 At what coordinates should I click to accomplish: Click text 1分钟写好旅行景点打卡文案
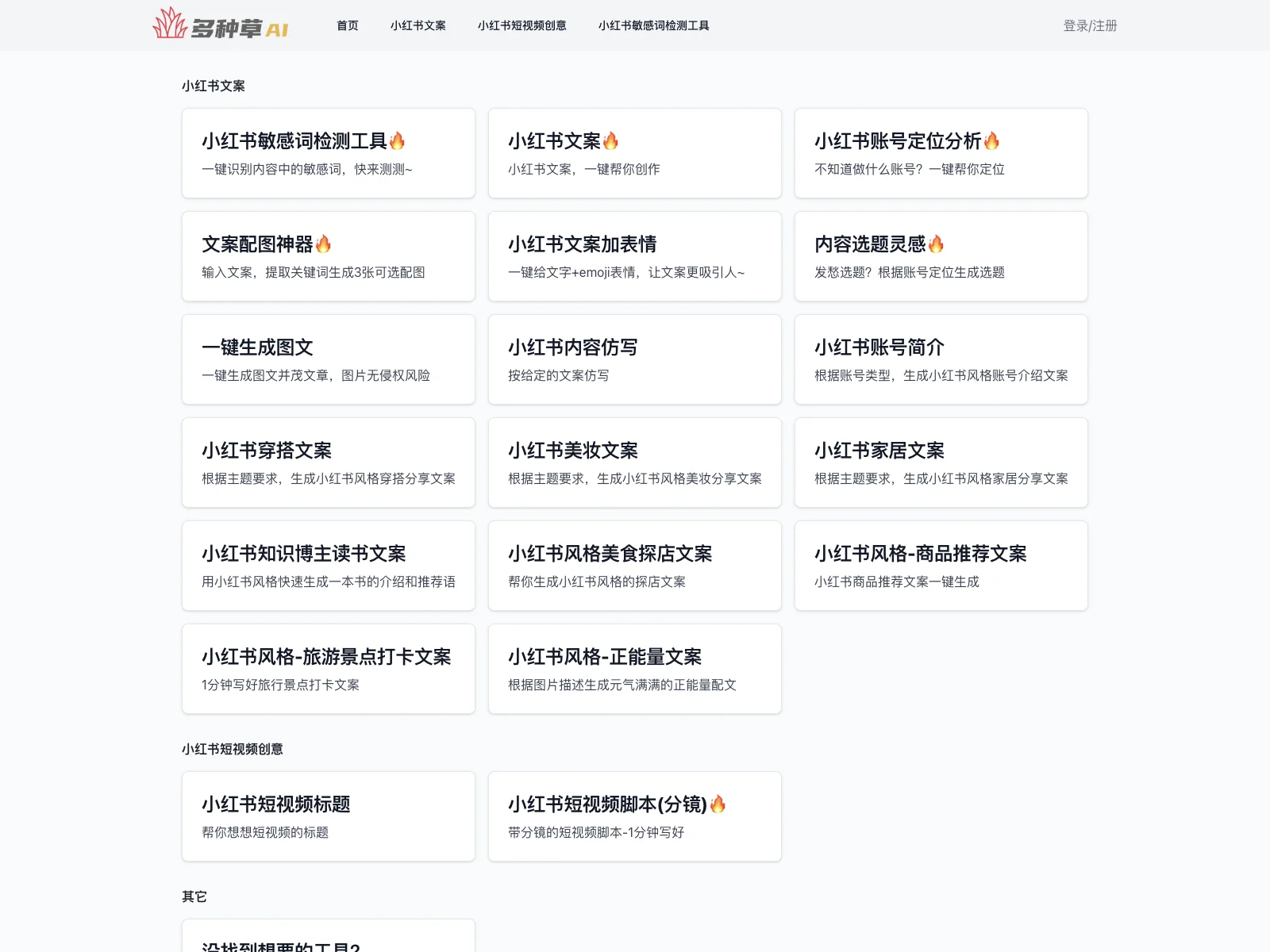[280, 685]
